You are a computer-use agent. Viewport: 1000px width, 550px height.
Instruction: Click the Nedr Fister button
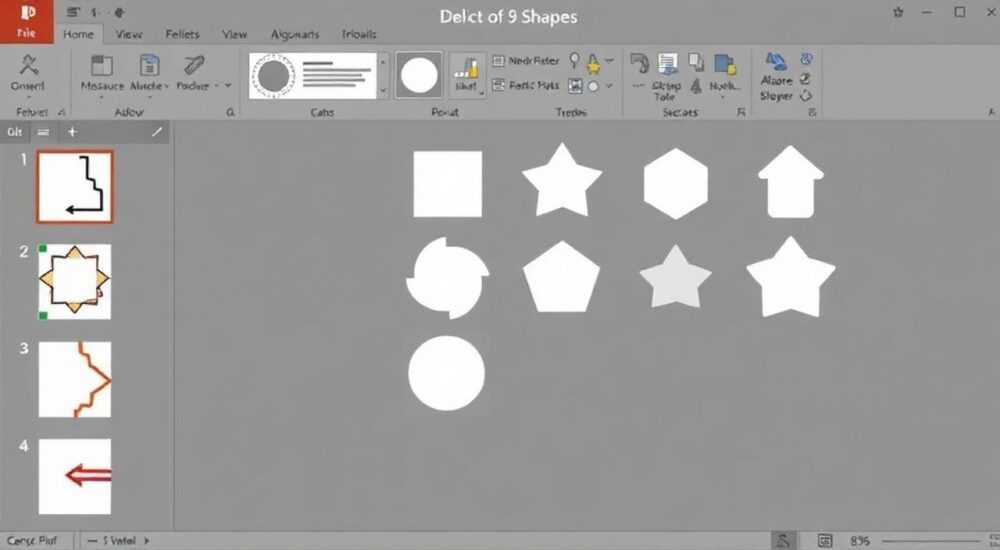click(526, 61)
